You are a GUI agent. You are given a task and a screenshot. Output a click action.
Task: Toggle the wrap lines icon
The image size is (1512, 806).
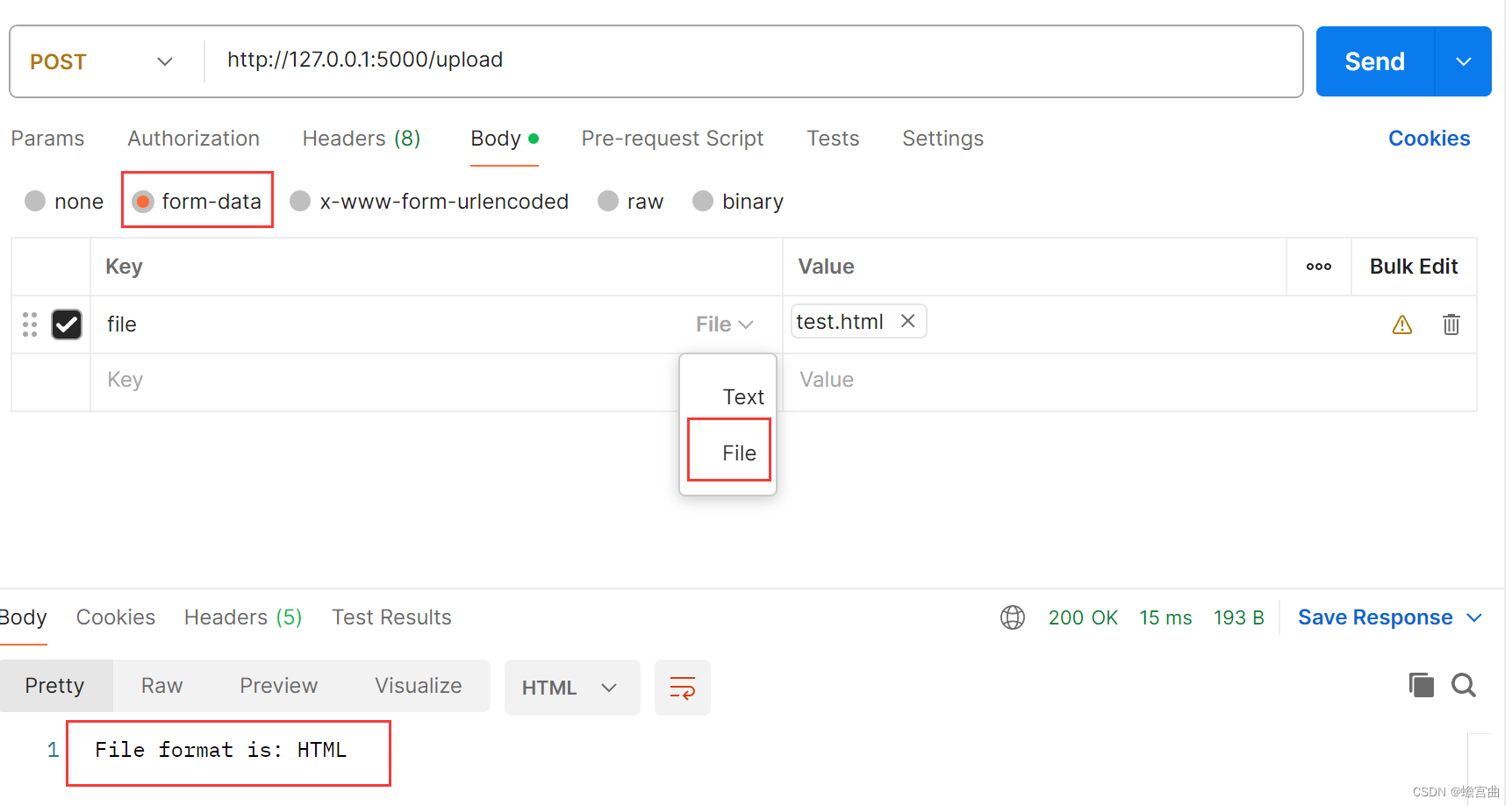click(682, 688)
